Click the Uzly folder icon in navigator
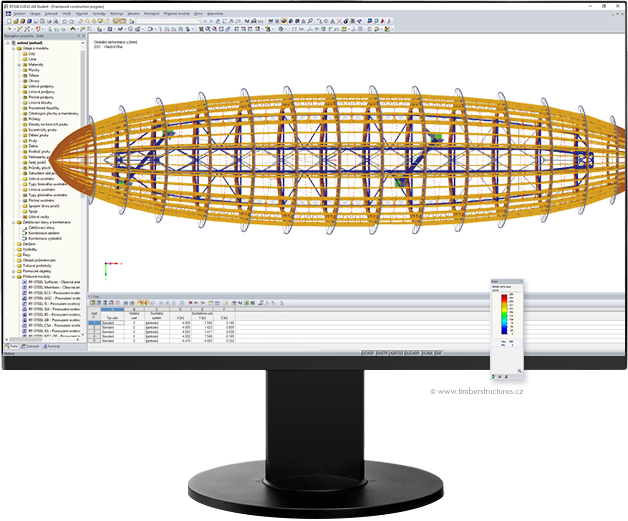This screenshot has height=521, width=628. [25, 54]
